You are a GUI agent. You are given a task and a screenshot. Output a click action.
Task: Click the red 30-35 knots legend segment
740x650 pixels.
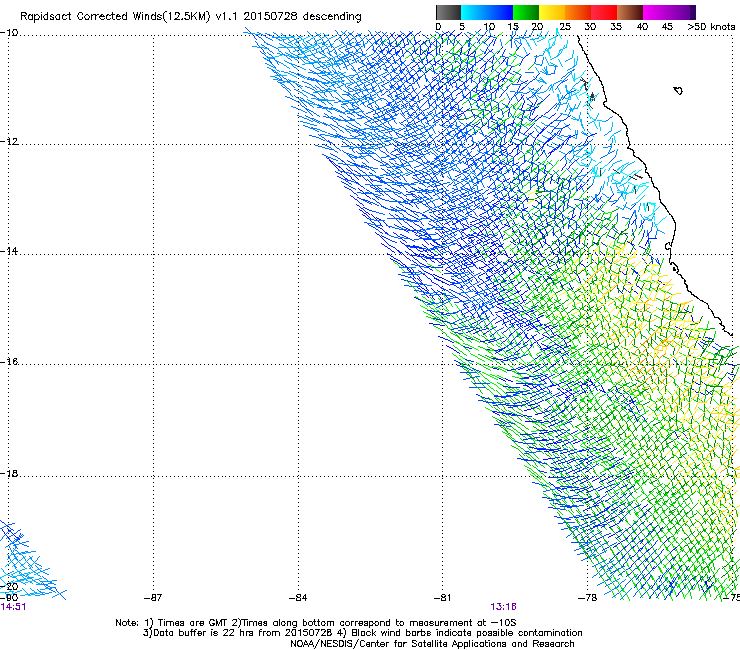tap(604, 12)
